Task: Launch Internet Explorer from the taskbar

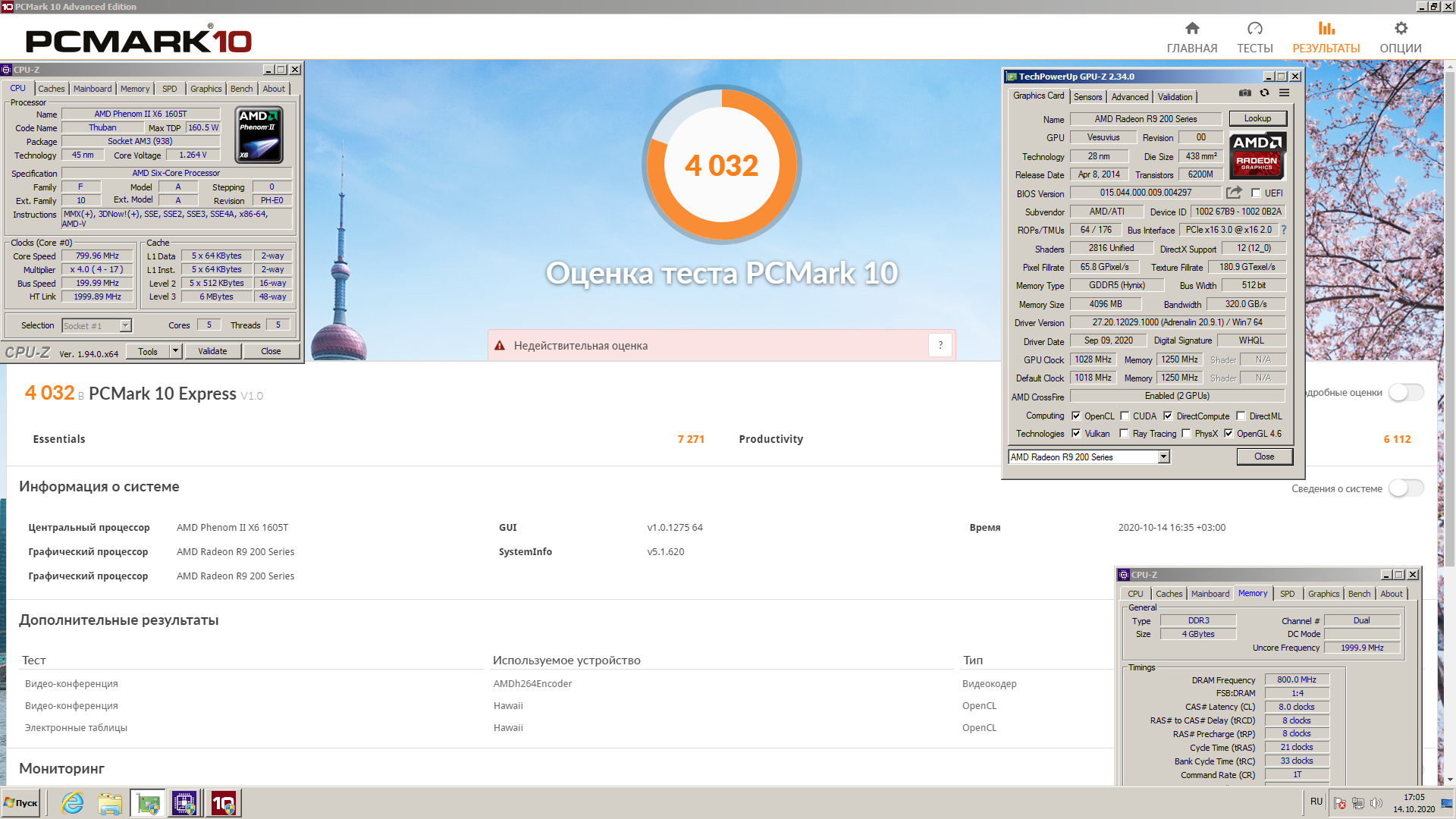Action: click(x=73, y=803)
